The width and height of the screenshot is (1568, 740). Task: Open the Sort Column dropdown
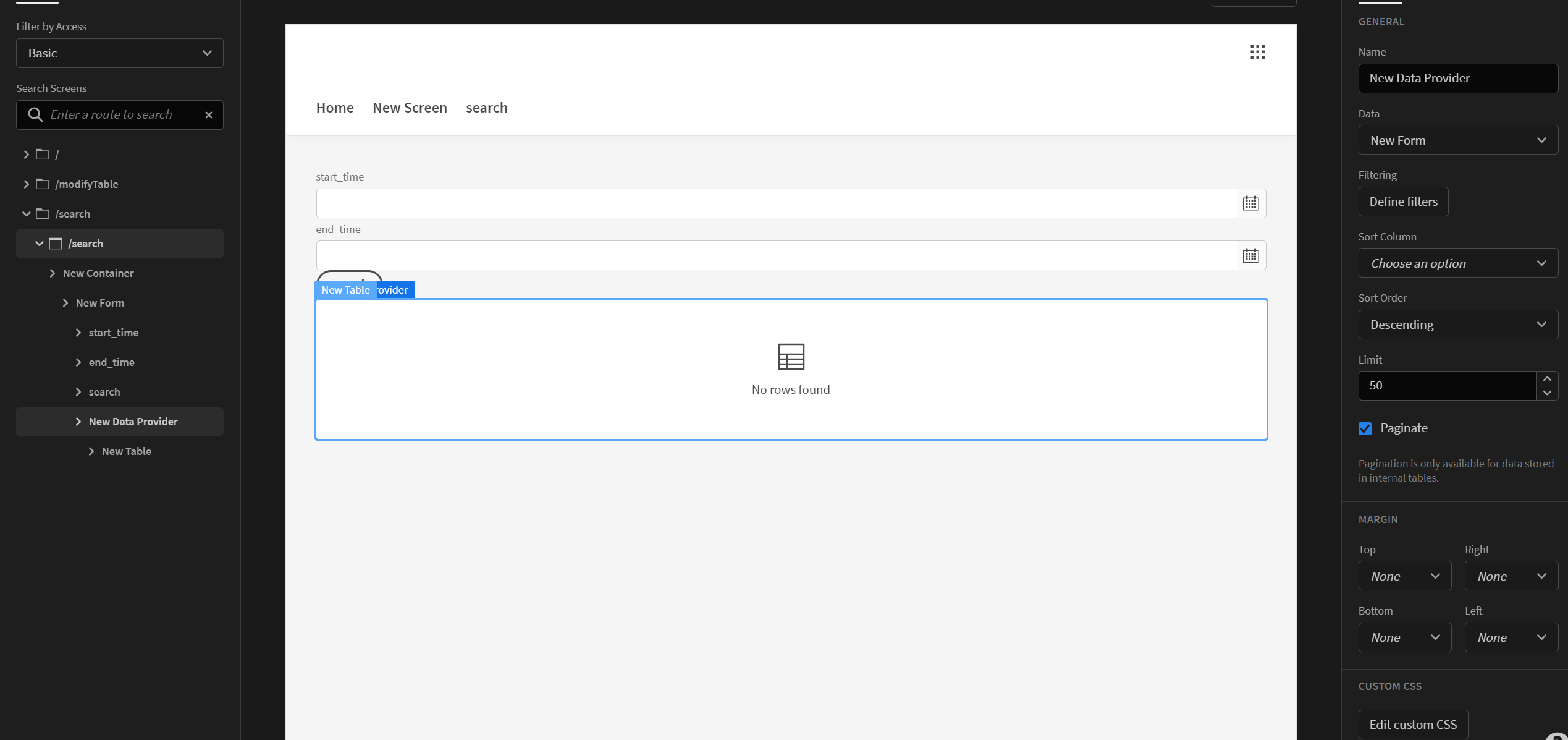coord(1458,263)
